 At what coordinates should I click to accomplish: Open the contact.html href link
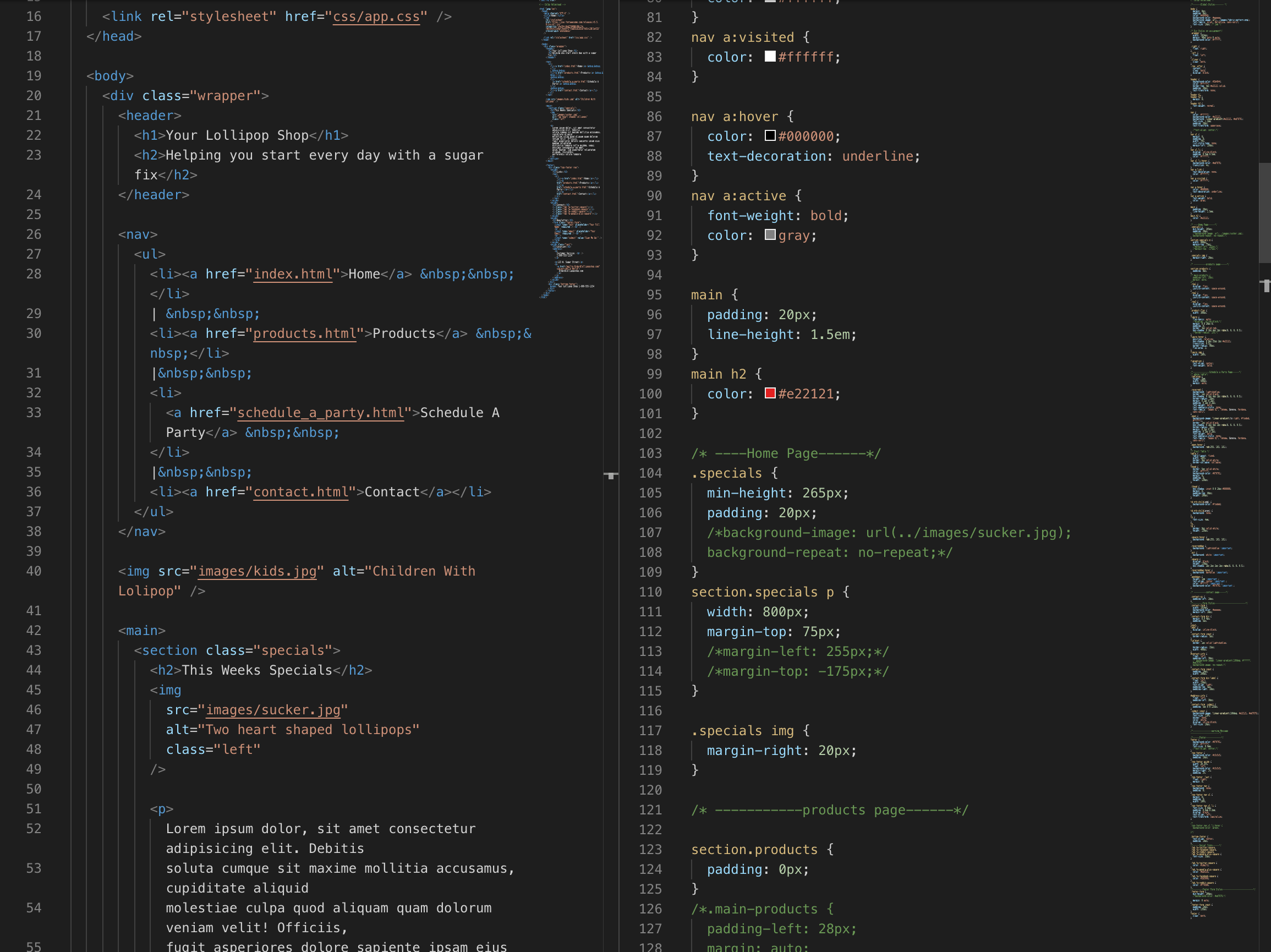[301, 492]
